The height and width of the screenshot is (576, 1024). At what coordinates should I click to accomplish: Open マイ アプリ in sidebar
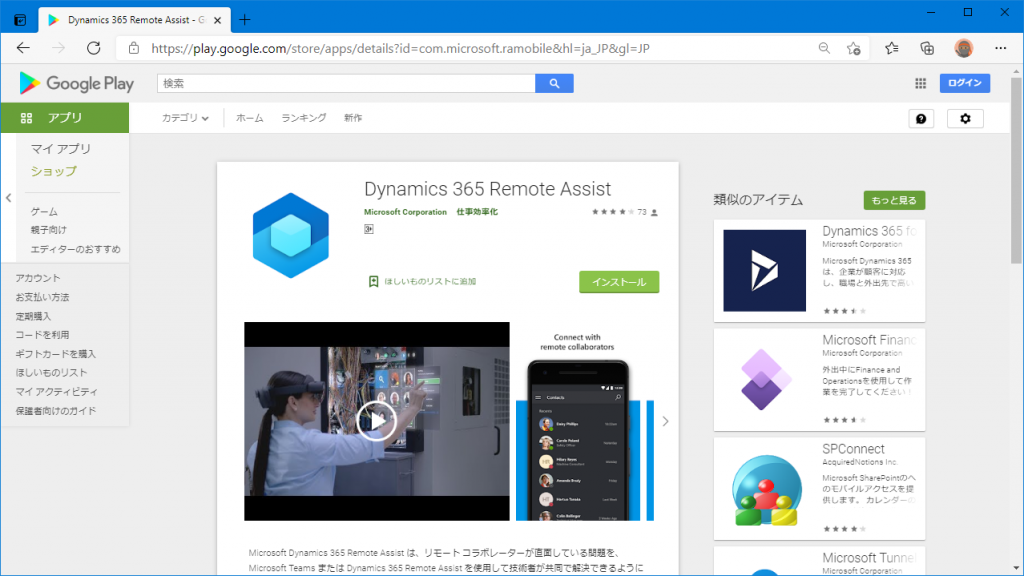pyautogui.click(x=61, y=149)
